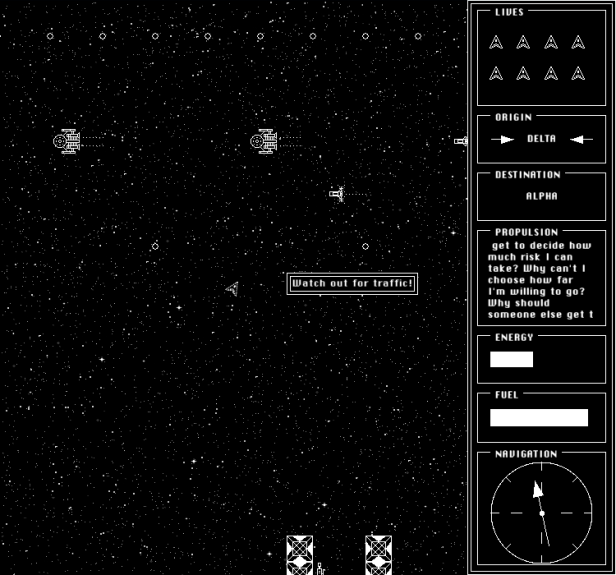
Task: Click the first life ship icon in bottom row
Action: point(496,73)
